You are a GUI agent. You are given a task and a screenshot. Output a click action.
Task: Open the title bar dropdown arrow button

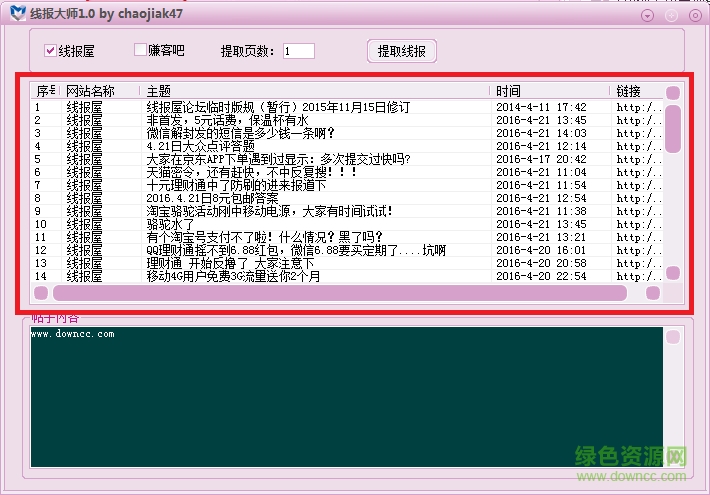click(648, 16)
